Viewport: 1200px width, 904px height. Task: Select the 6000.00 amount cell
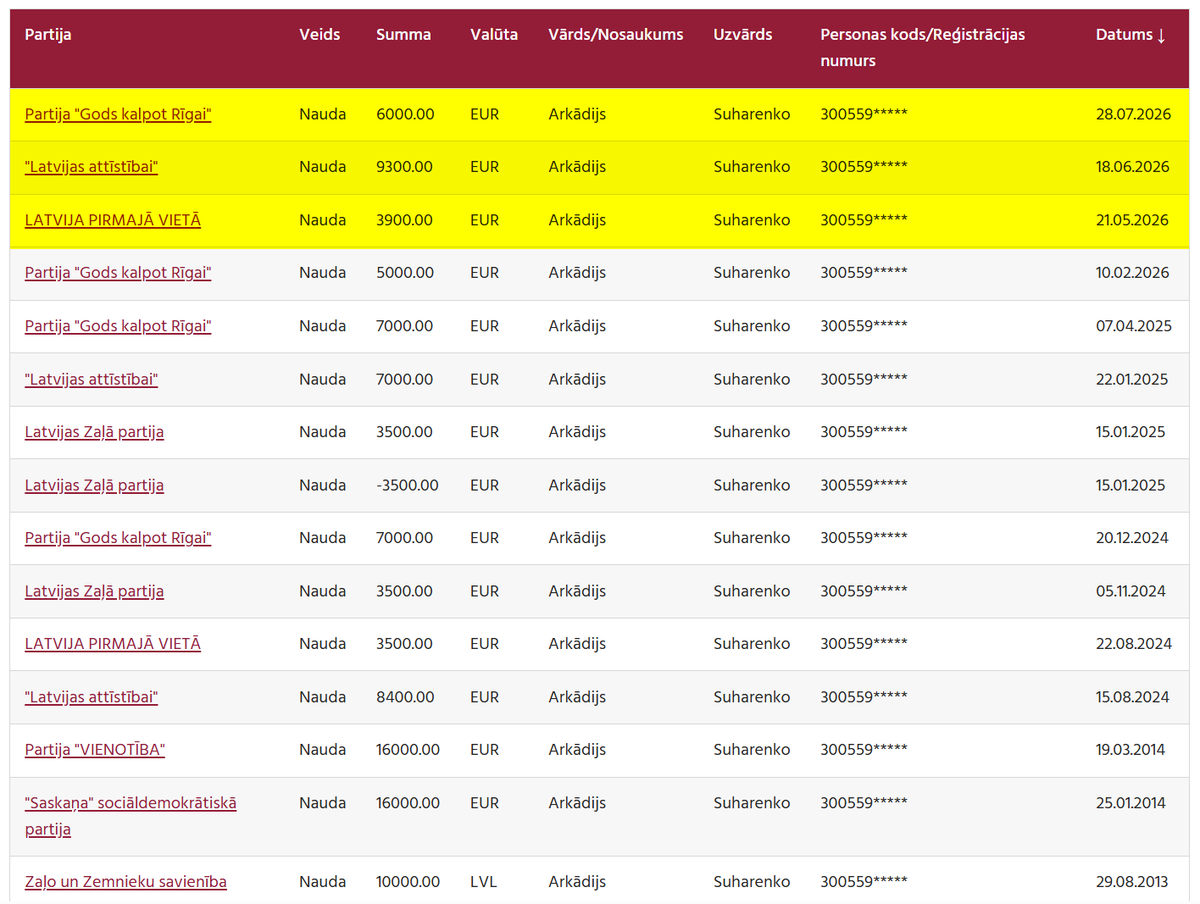tap(405, 114)
